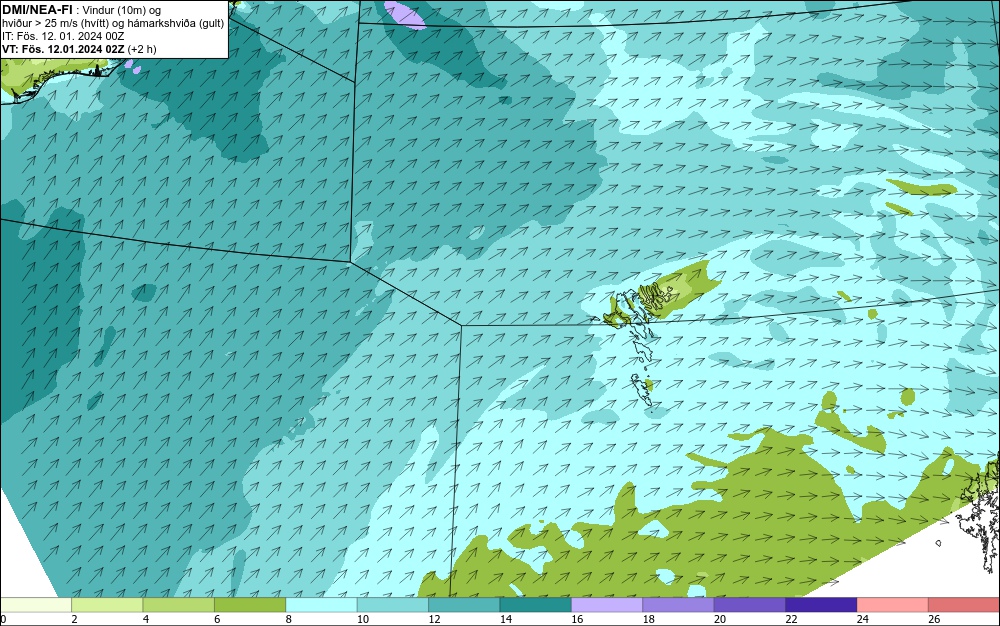Pick the 20–22 m/s violet legend swatch
1000x626 pixels.
(x=750, y=605)
